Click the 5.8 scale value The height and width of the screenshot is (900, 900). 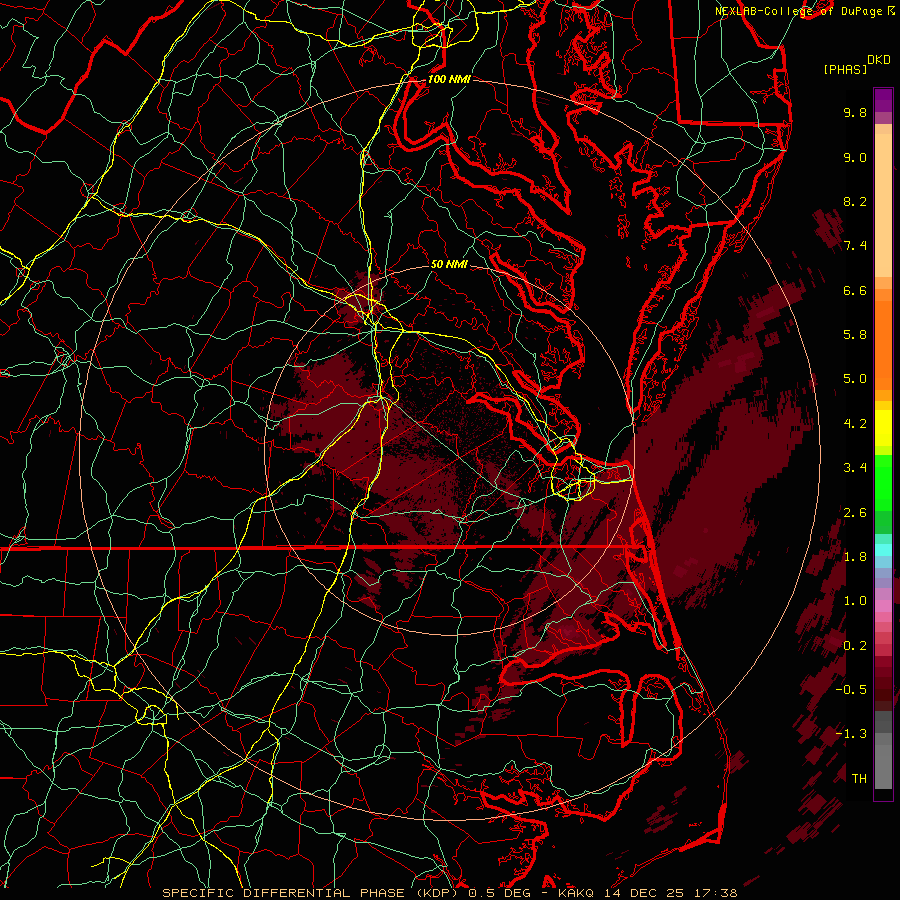tap(855, 335)
